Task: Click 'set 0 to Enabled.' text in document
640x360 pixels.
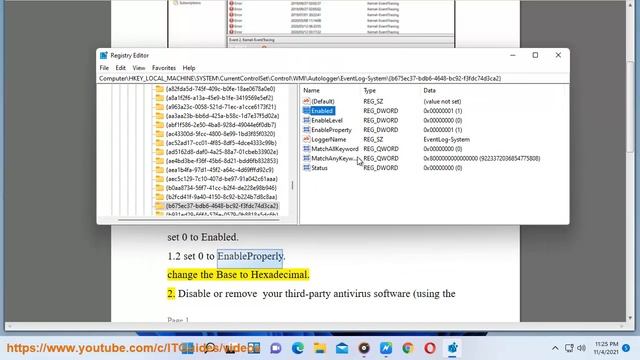Action: 203,237
